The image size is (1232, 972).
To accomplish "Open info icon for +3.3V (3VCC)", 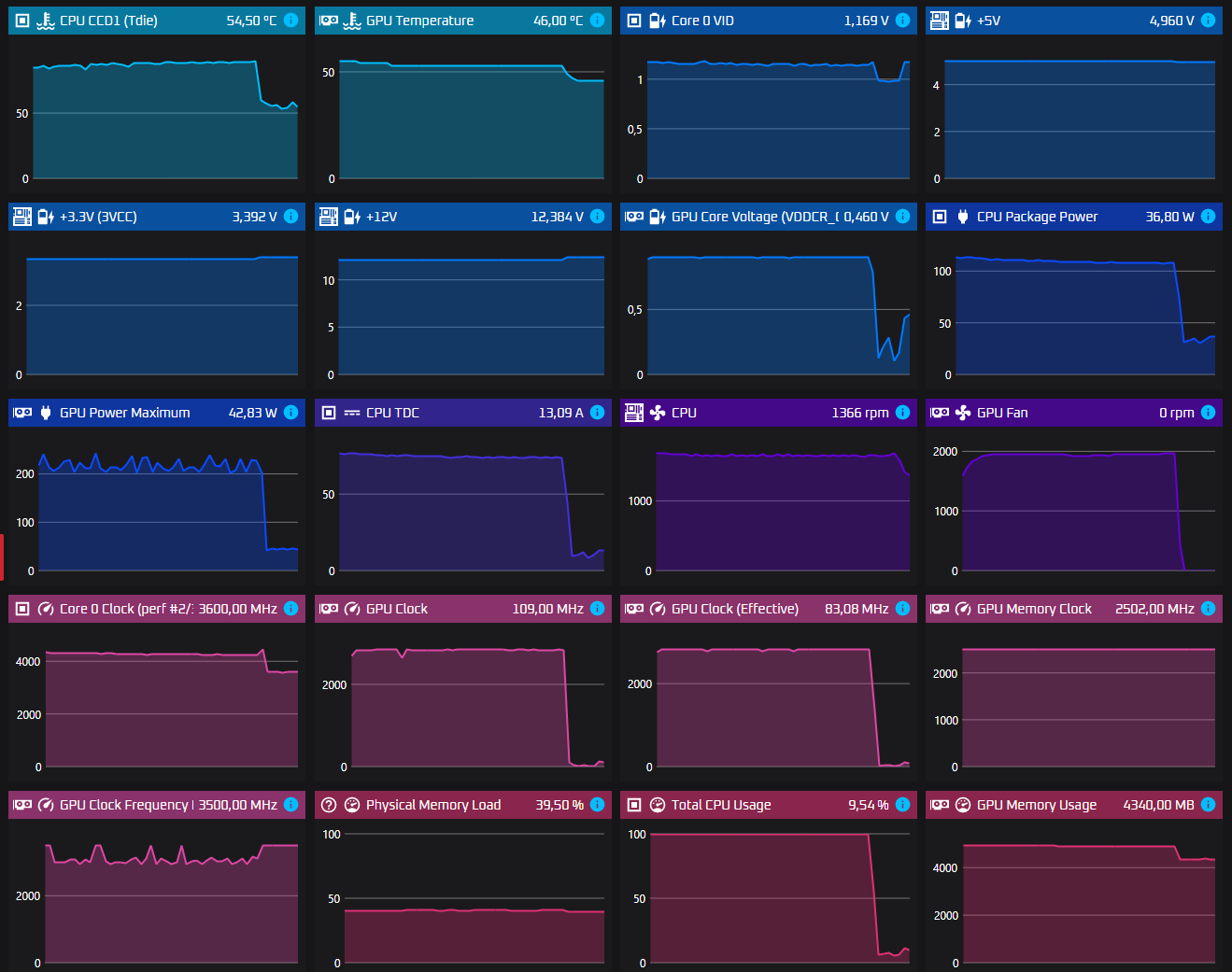I will [291, 217].
